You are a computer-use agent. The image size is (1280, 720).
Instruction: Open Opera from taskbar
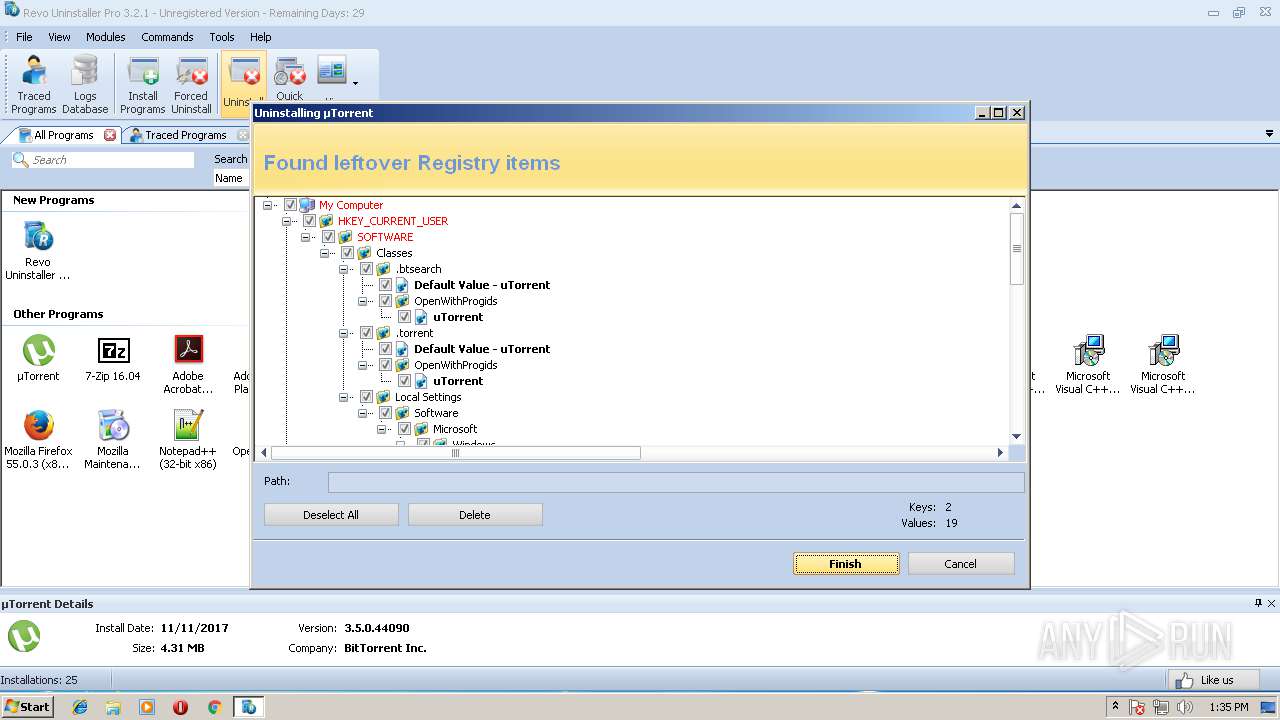coord(180,707)
